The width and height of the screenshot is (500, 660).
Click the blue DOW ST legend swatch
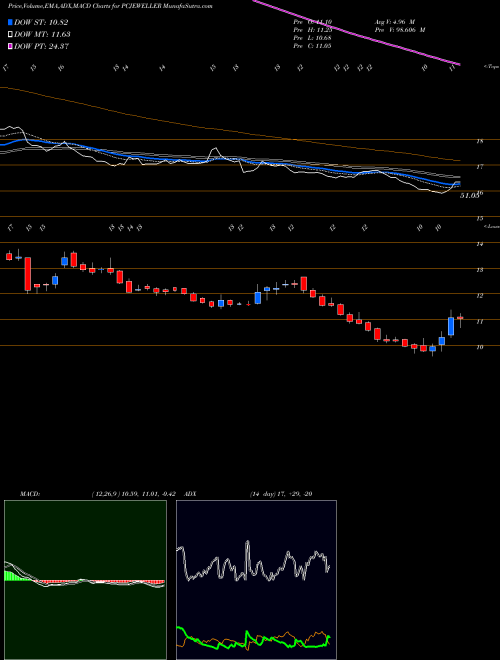click(x=10, y=22)
